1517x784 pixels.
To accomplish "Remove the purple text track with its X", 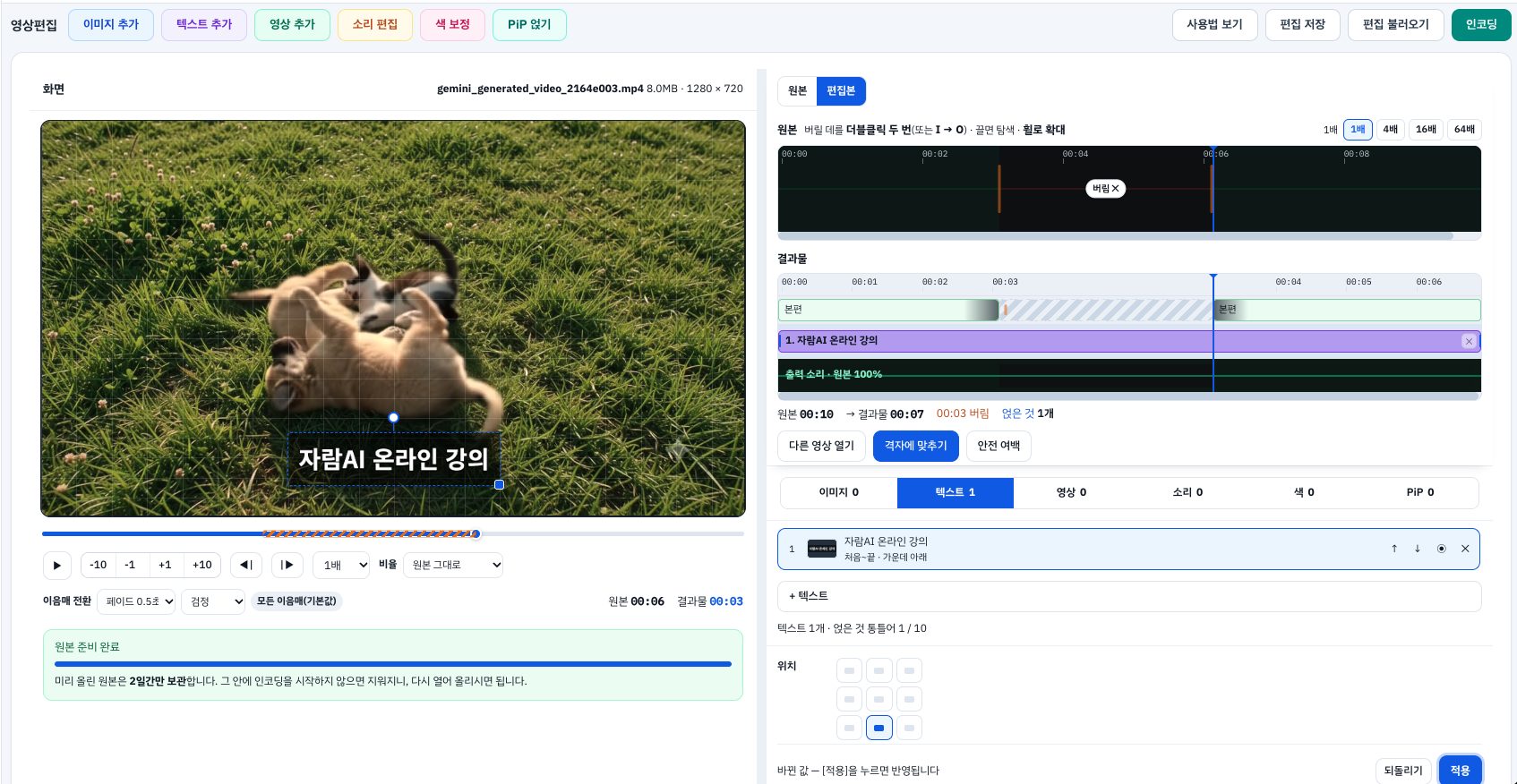I will pos(1469,341).
